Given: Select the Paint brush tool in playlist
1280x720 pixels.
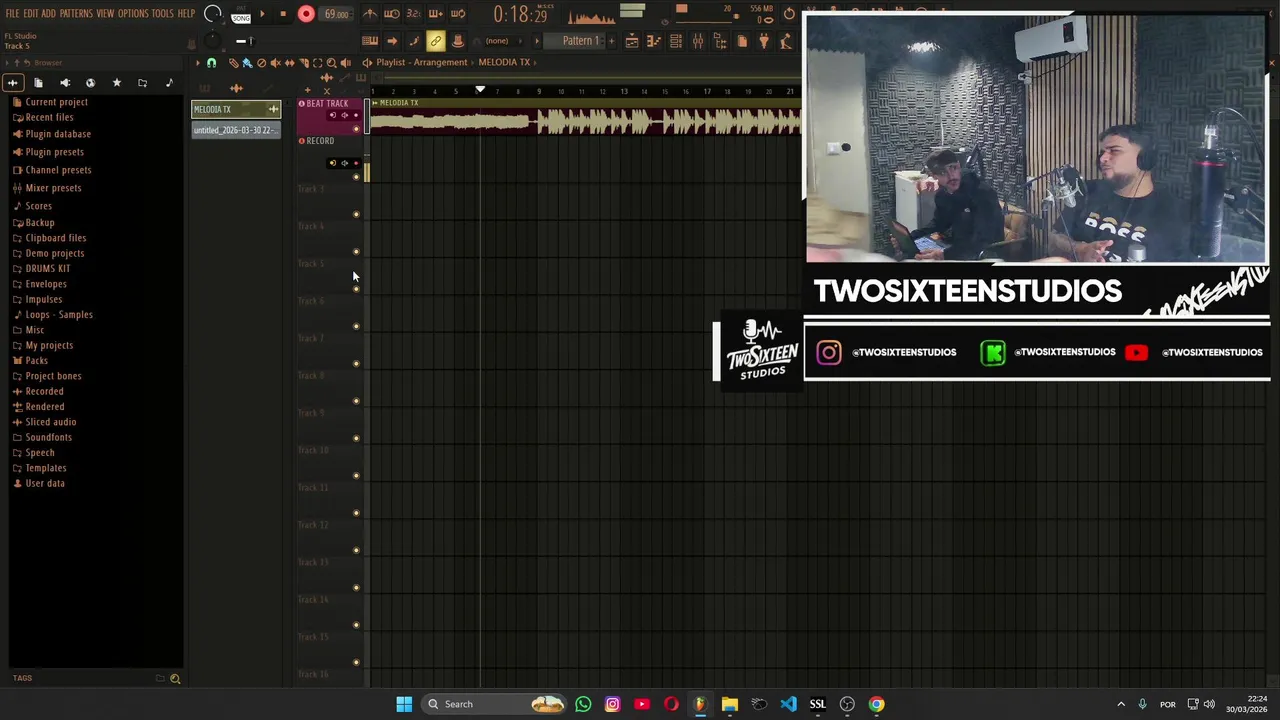Looking at the screenshot, I should coord(247,63).
